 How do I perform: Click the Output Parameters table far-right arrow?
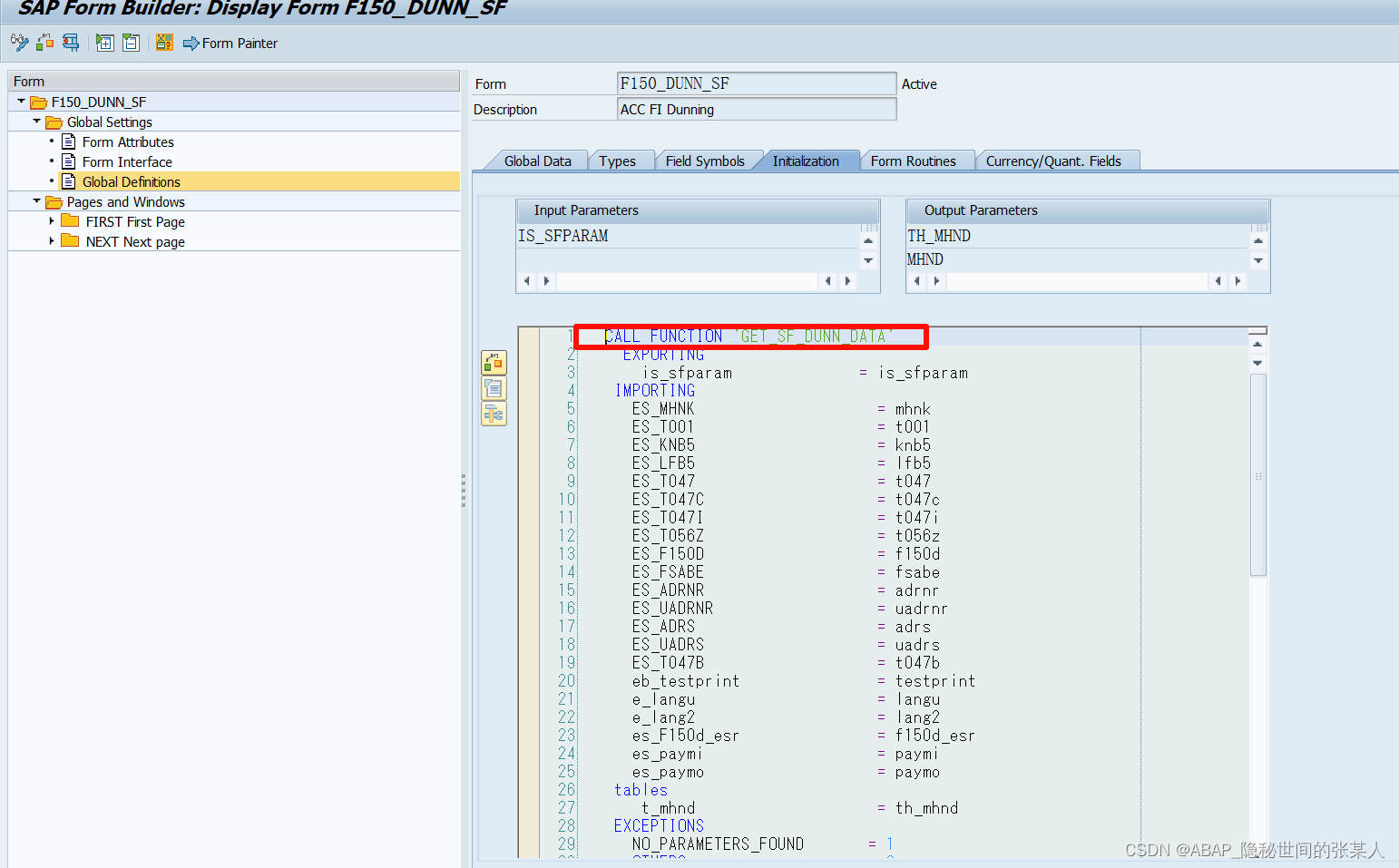coord(1238,281)
